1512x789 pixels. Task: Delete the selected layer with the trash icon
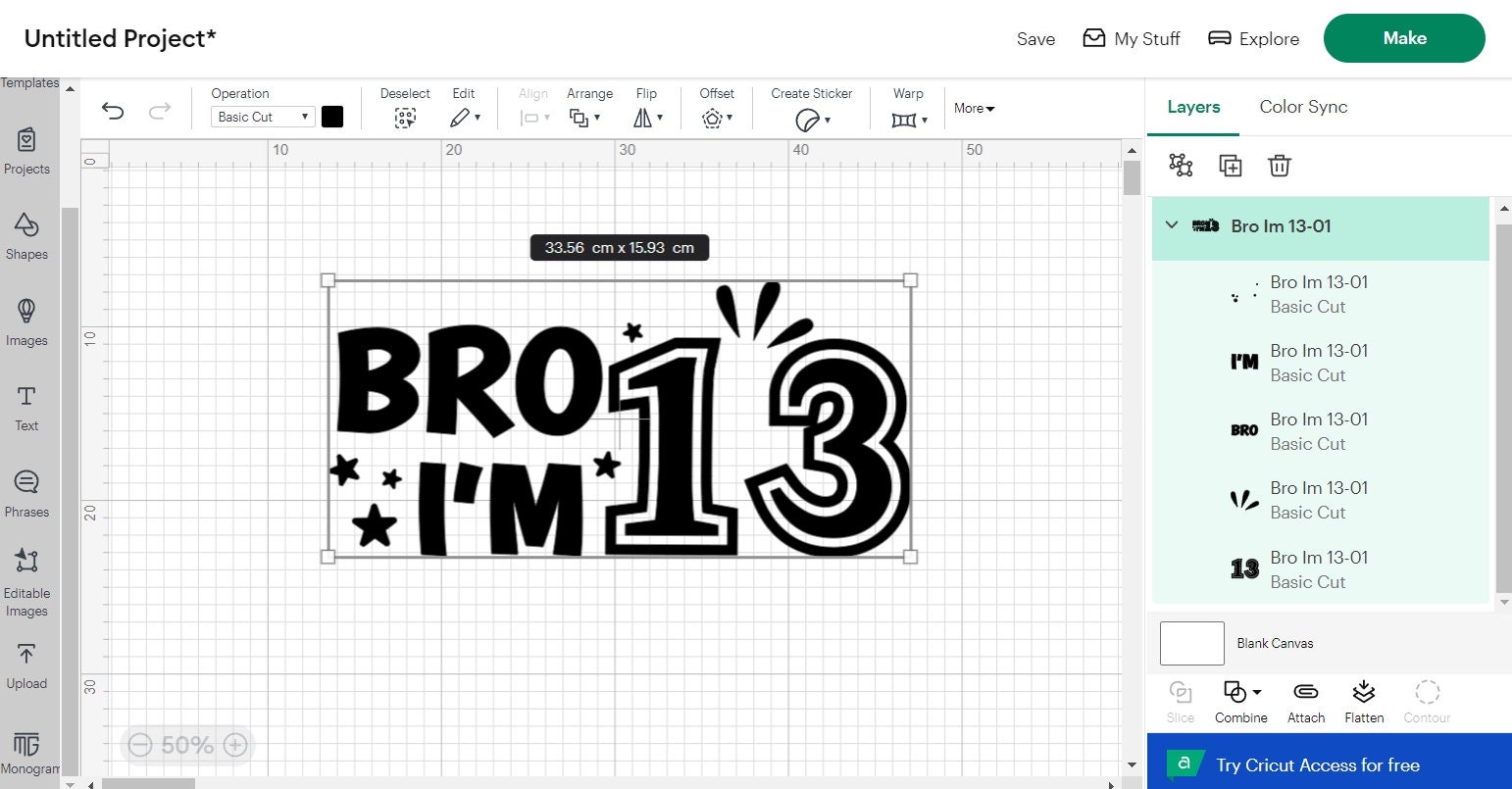tap(1280, 166)
